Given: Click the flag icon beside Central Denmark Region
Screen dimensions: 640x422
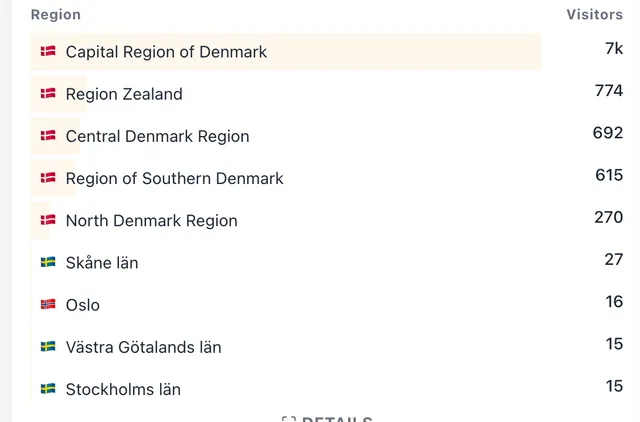Looking at the screenshot, I should [x=48, y=135].
